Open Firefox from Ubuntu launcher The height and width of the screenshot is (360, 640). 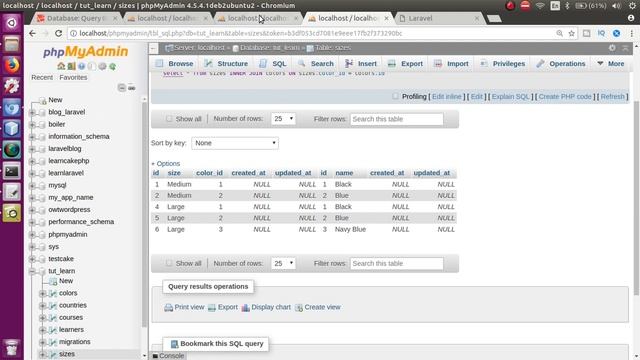[x=12, y=65]
